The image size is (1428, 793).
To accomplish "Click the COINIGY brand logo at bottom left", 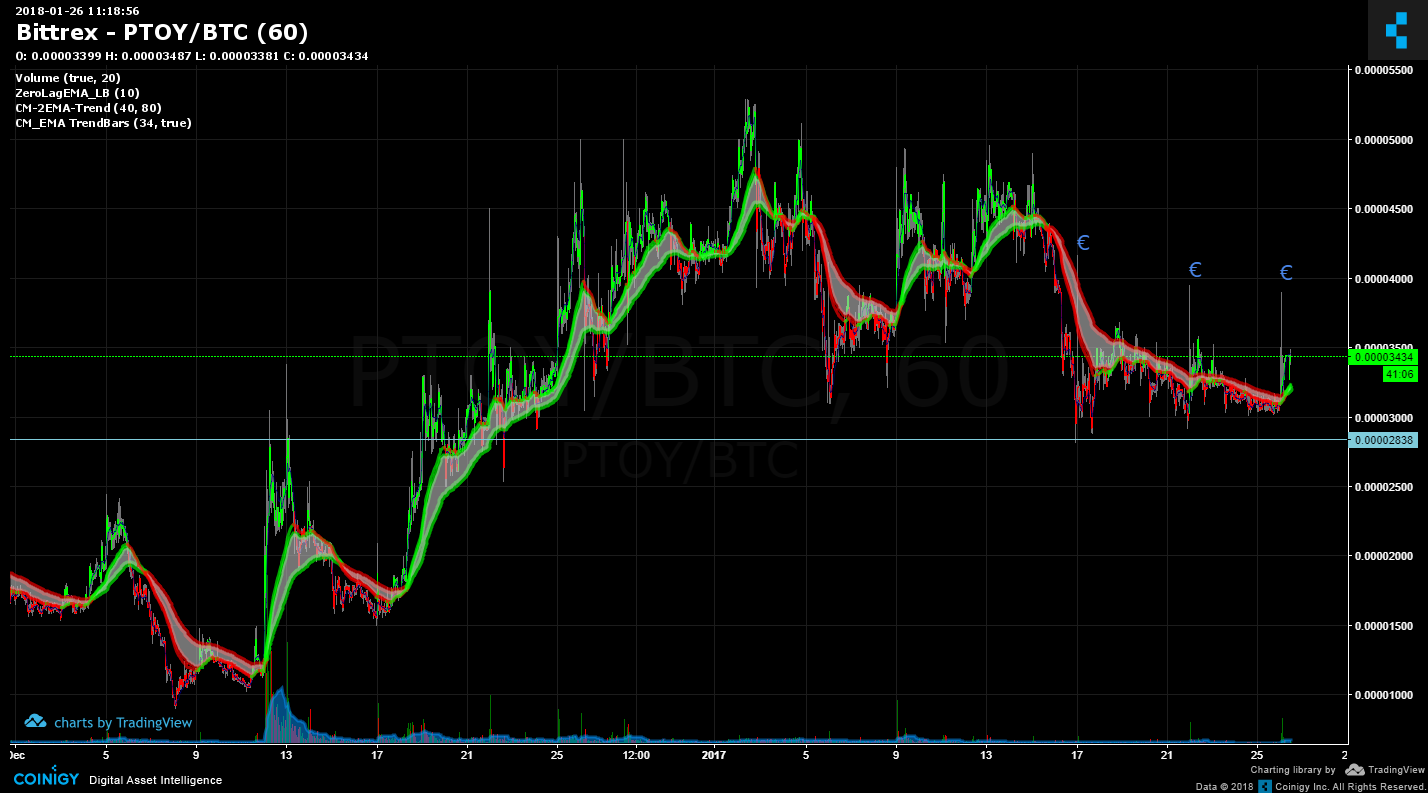I will point(45,779).
